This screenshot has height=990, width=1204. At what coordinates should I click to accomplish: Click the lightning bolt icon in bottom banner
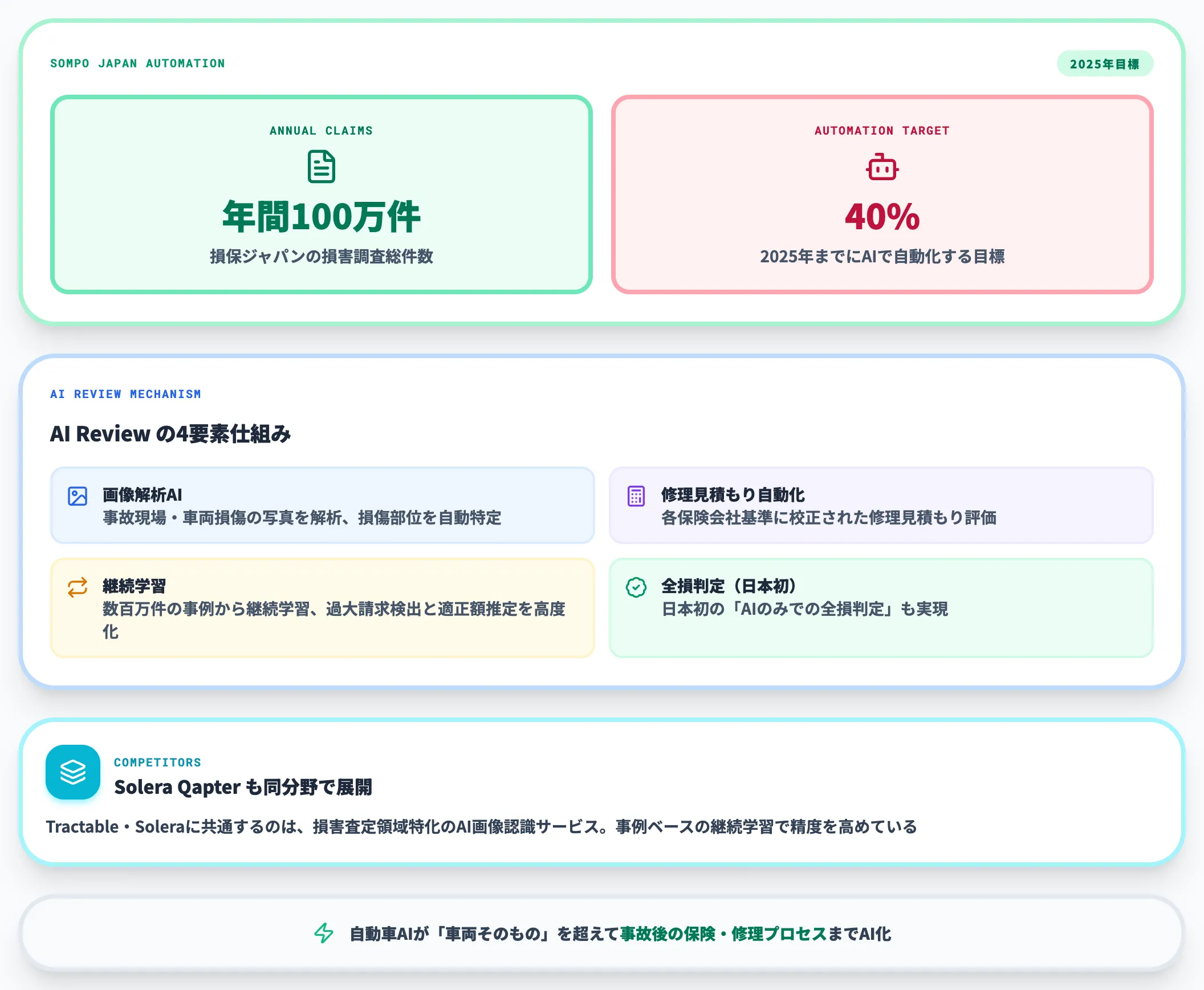point(324,933)
